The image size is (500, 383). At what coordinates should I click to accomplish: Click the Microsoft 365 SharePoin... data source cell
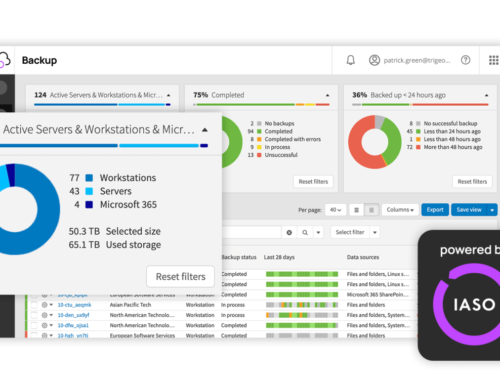(x=377, y=294)
